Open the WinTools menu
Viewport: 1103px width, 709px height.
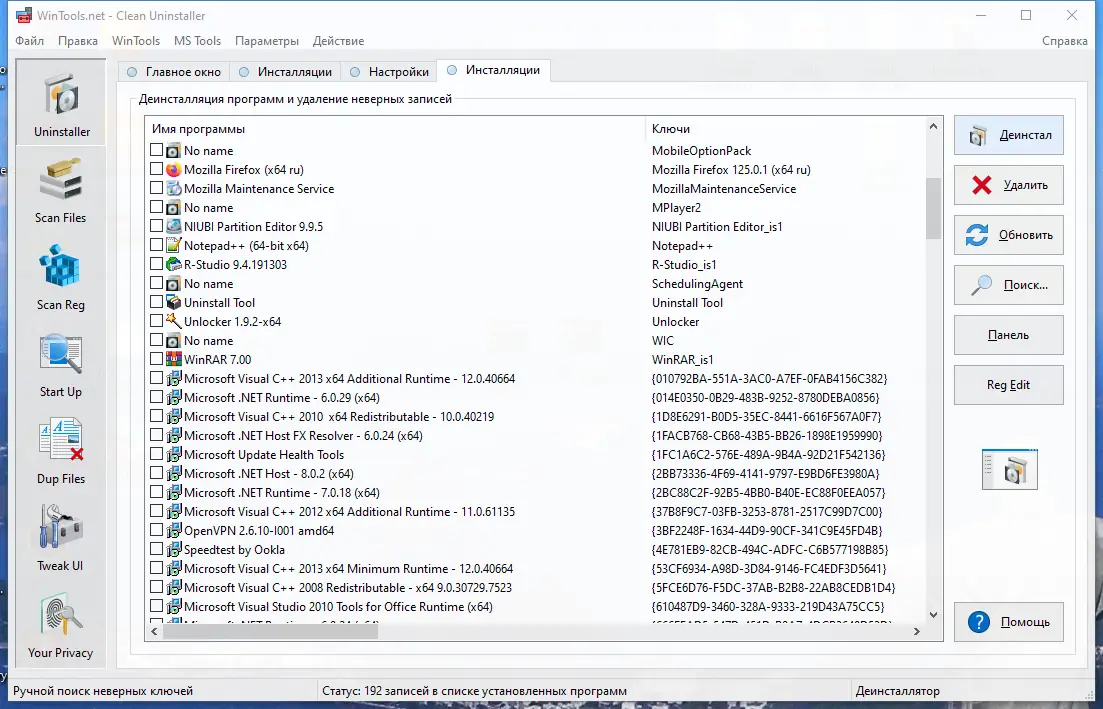coord(136,41)
